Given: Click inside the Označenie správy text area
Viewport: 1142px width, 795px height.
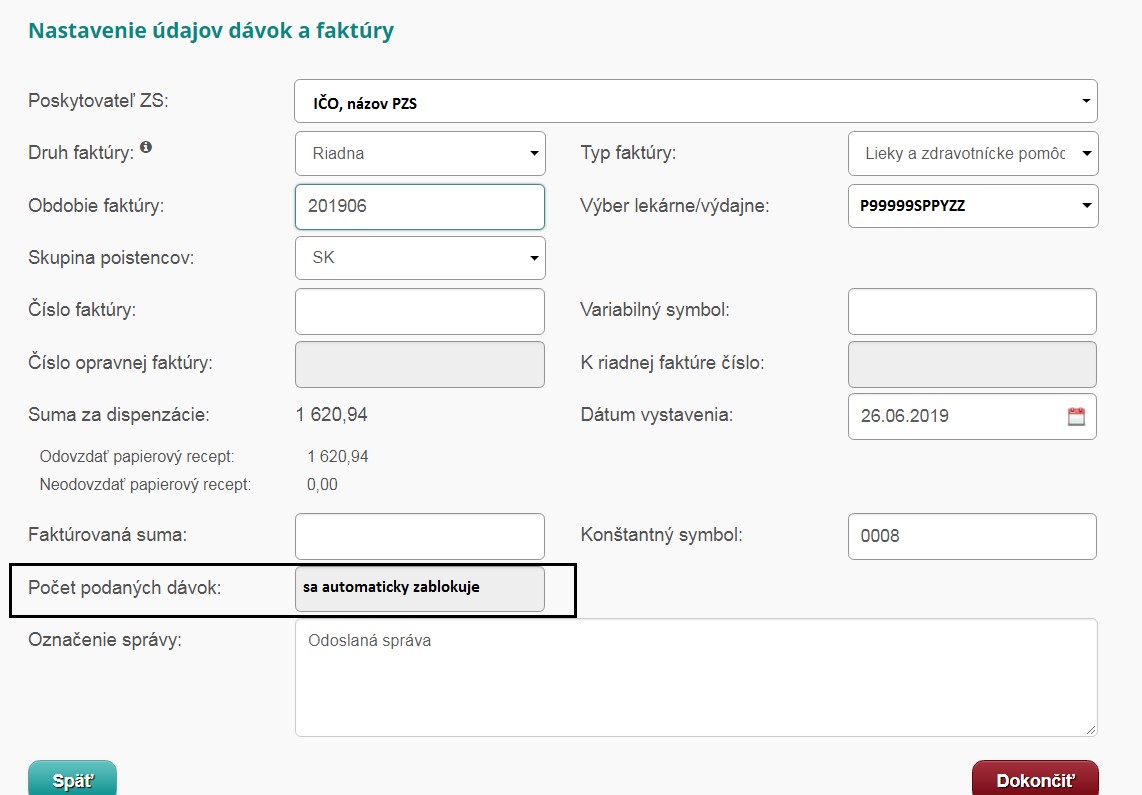Looking at the screenshot, I should tap(695, 678).
